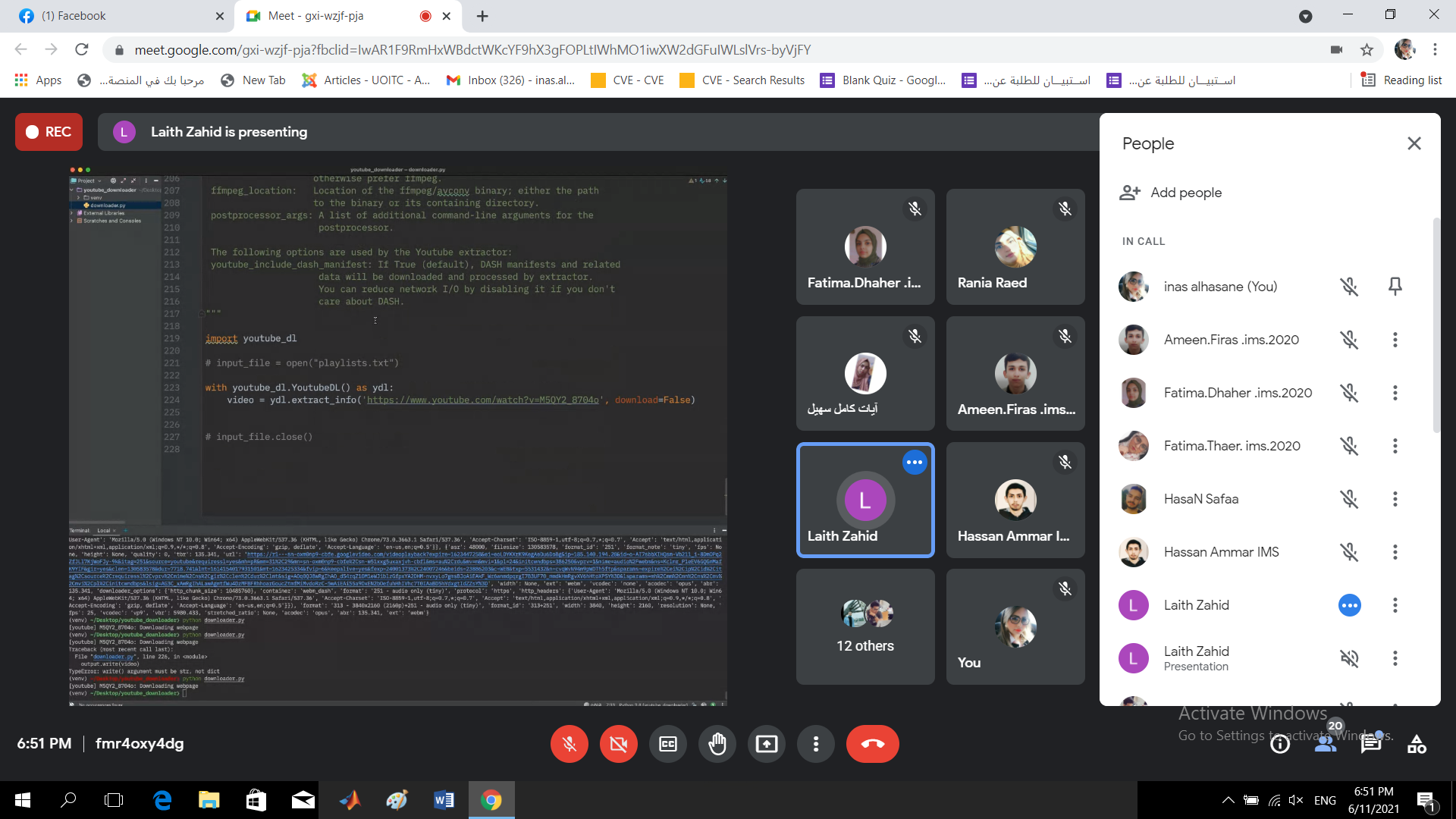The image size is (1456, 819).
Task: Open more options for Ameen.Firas .ims.2020
Action: coord(1395,340)
